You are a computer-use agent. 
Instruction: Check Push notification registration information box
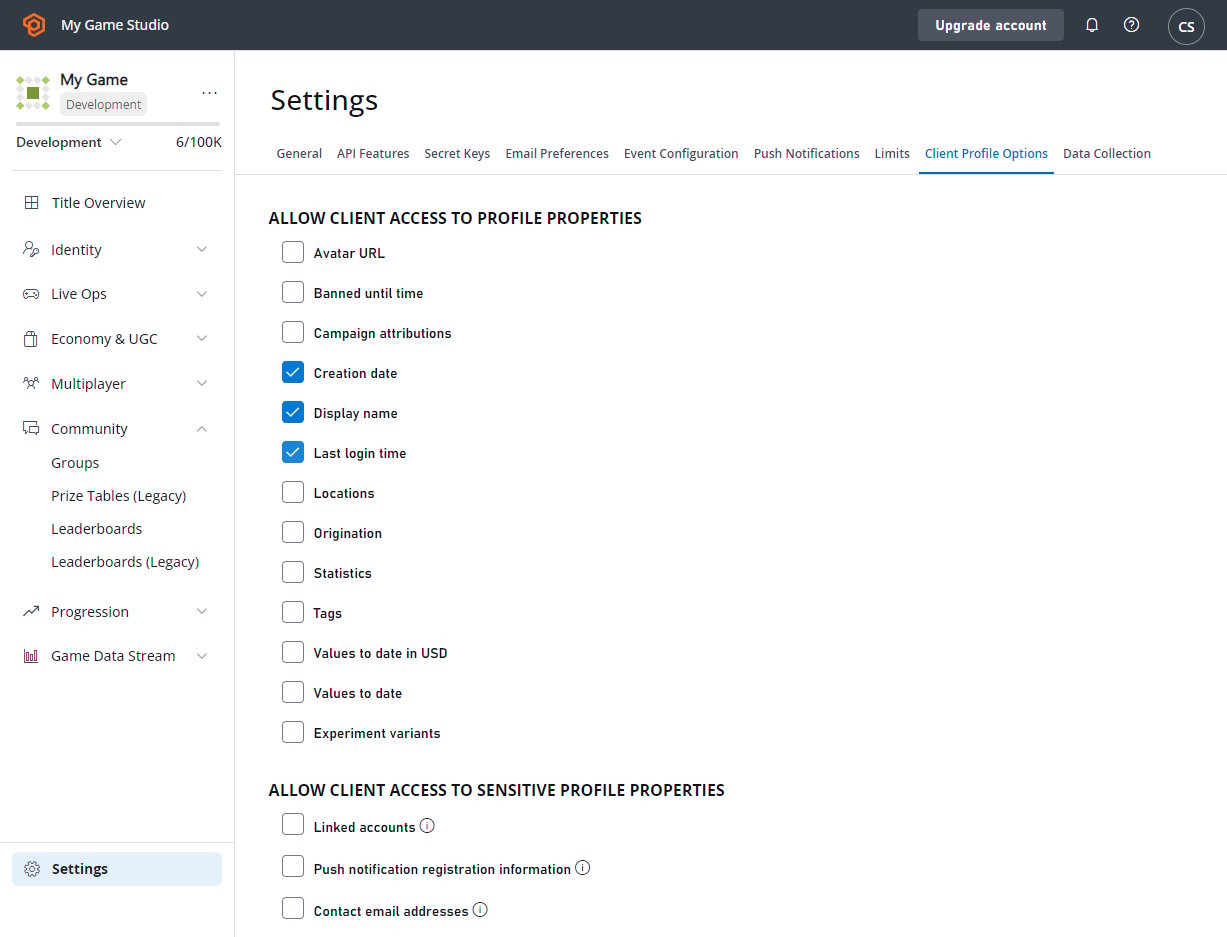(x=293, y=866)
